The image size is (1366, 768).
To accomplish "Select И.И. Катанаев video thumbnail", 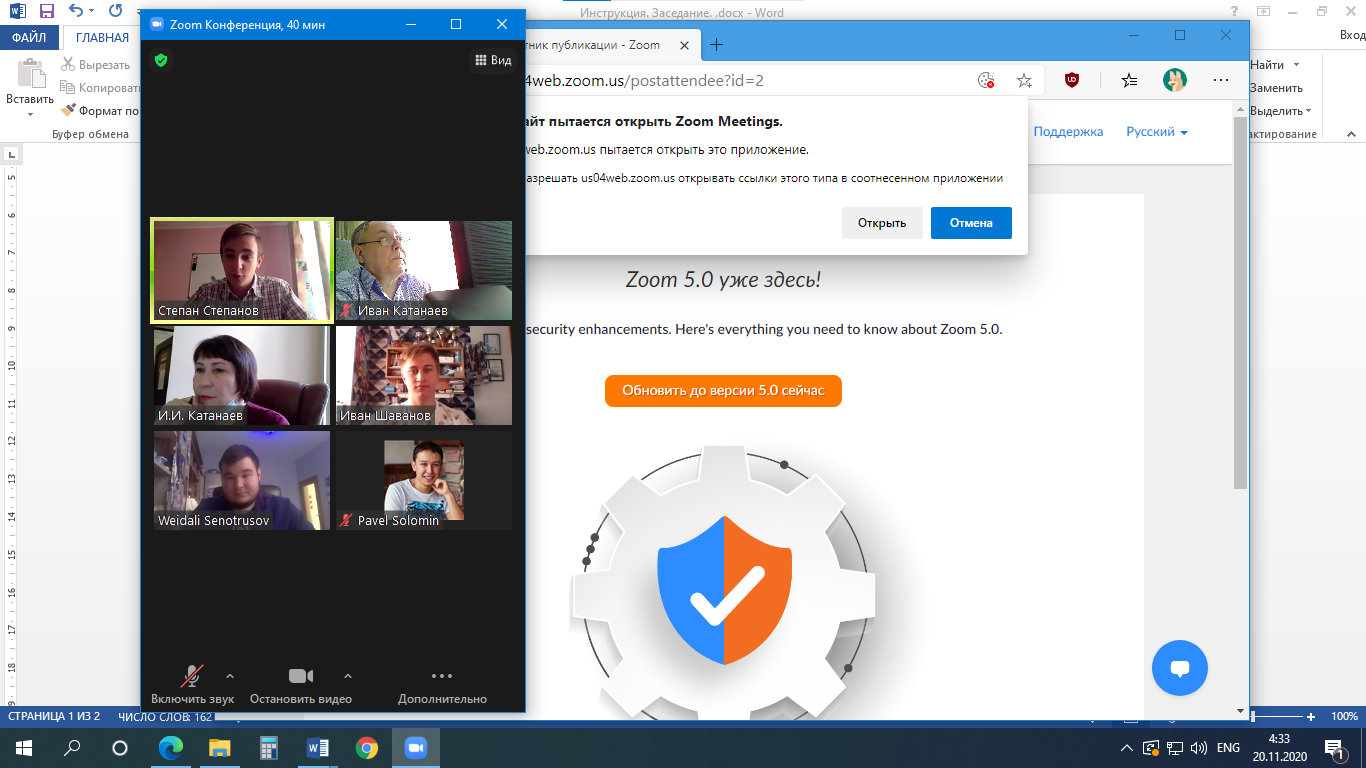I will pyautogui.click(x=242, y=376).
